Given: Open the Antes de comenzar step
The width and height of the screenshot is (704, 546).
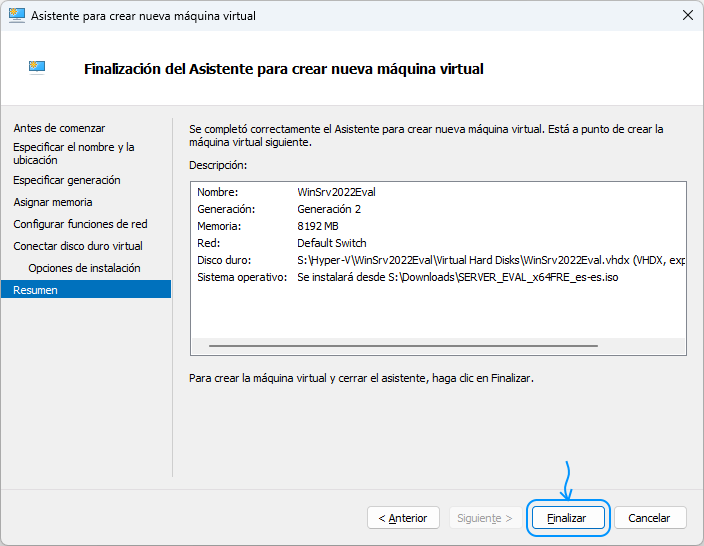Looking at the screenshot, I should coord(59,128).
